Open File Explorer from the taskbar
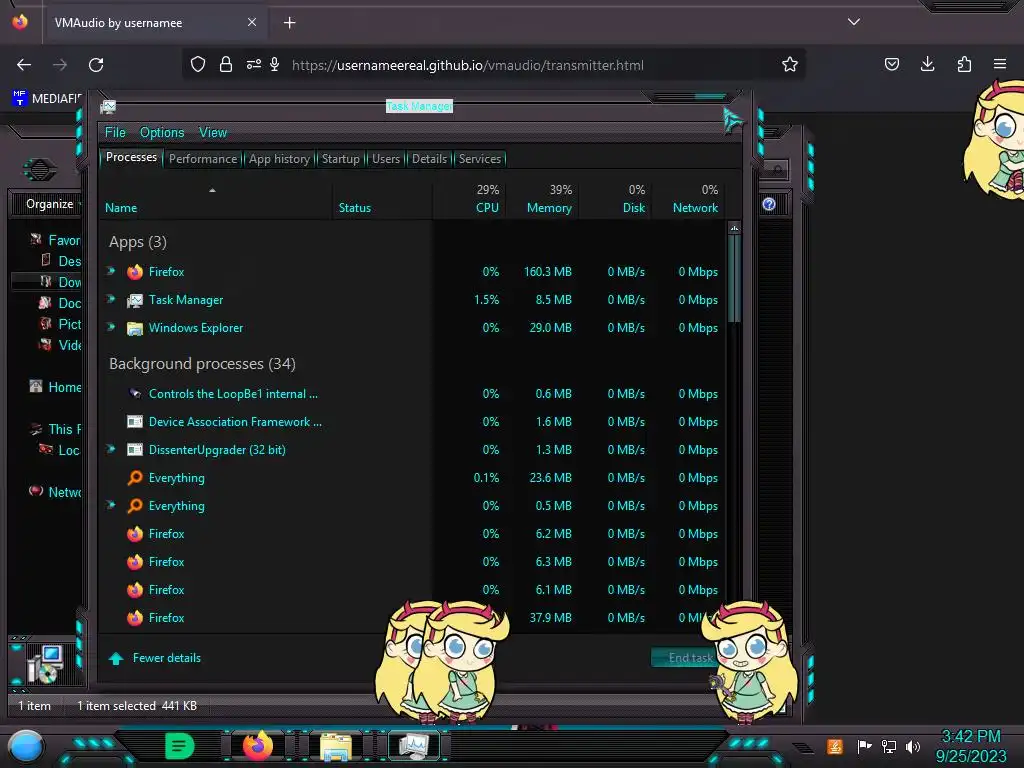Image resolution: width=1024 pixels, height=768 pixels. pyautogui.click(x=336, y=746)
